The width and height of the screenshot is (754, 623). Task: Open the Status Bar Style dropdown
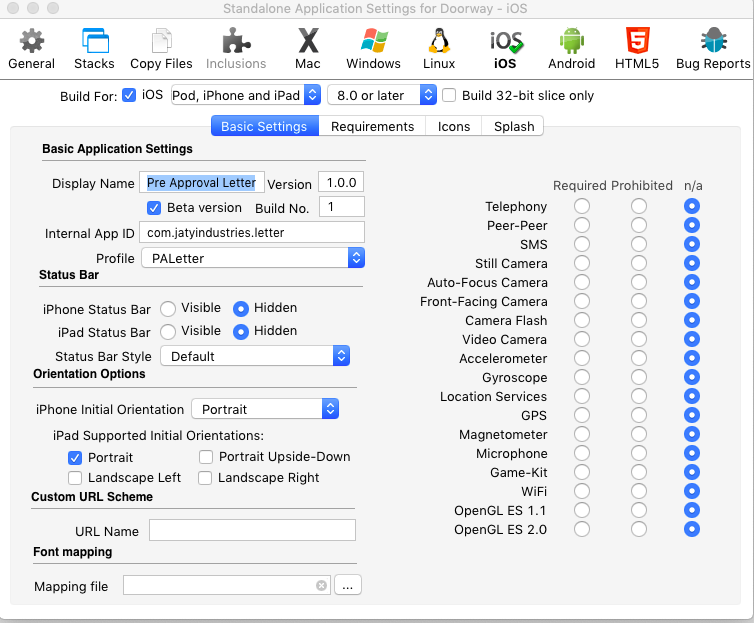254,356
